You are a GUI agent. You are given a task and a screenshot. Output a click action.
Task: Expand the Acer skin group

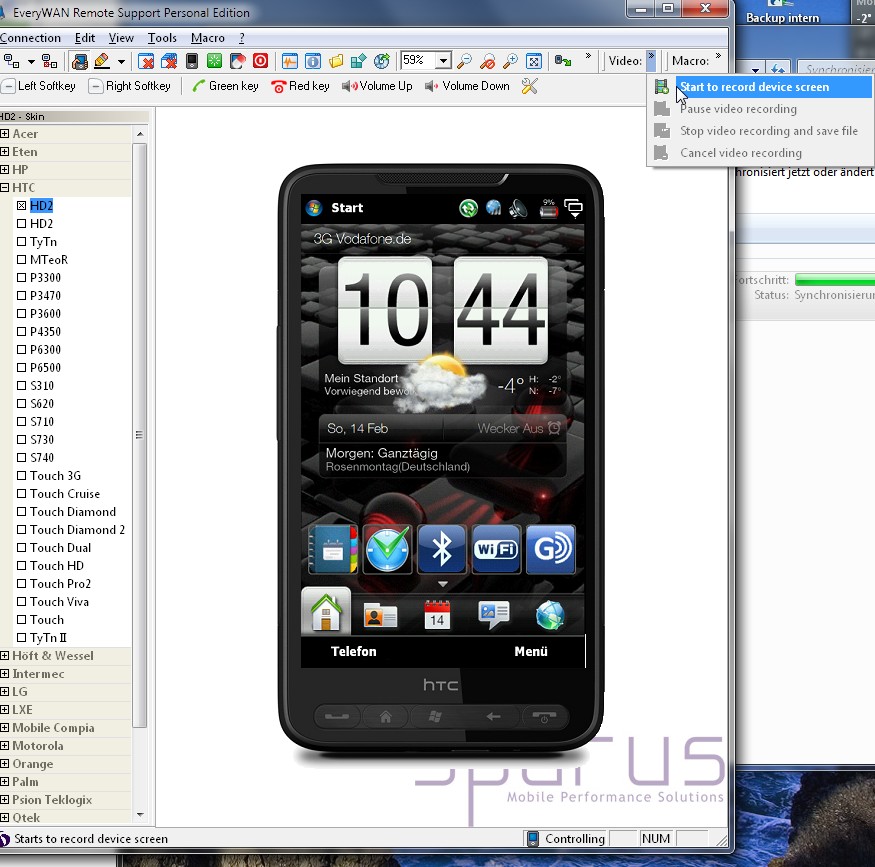point(4,134)
